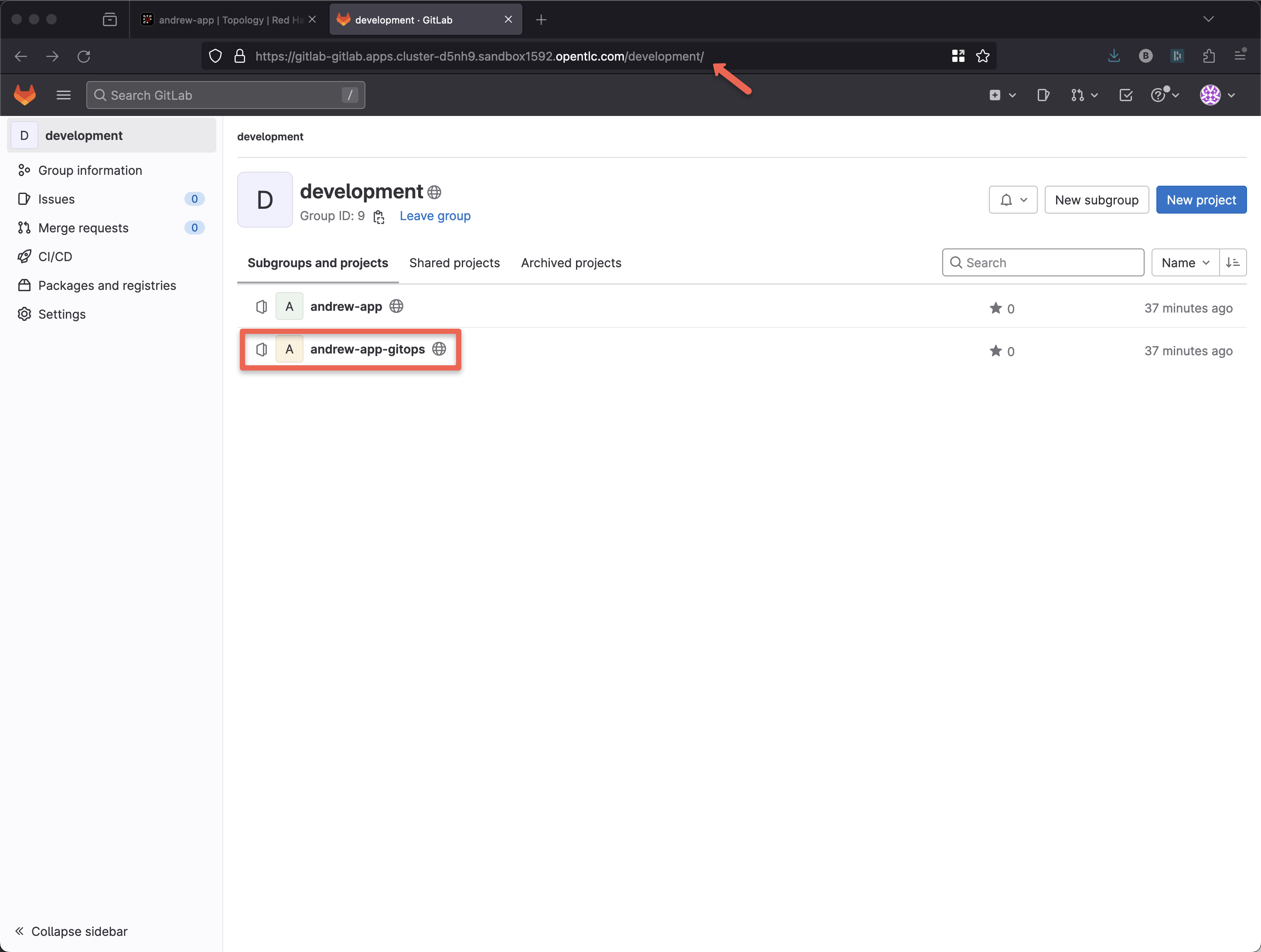The height and width of the screenshot is (952, 1261).
Task: Open CI/CD in sidebar
Action: coord(55,257)
